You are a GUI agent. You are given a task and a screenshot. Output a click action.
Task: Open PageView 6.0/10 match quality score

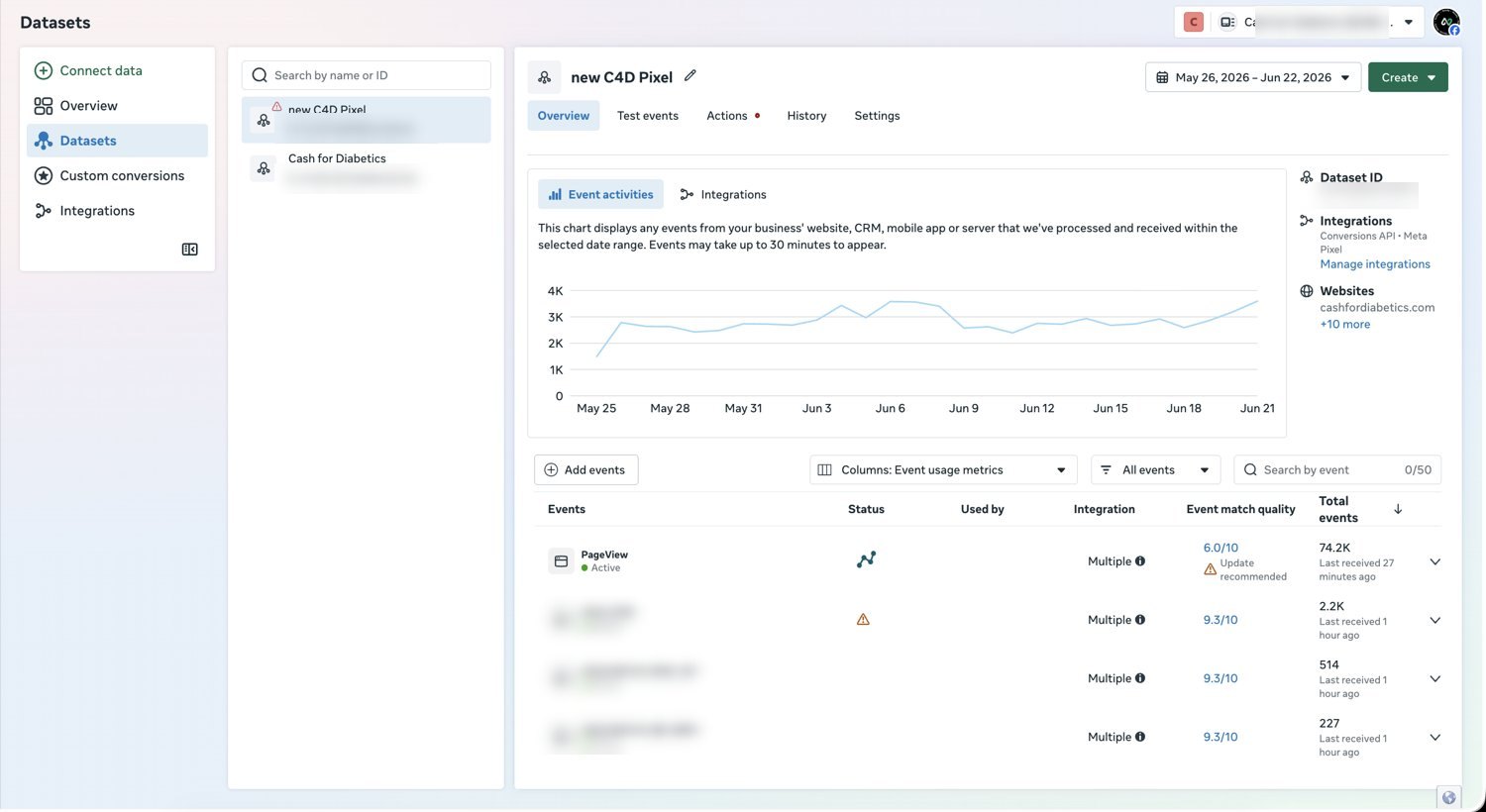click(x=1221, y=548)
